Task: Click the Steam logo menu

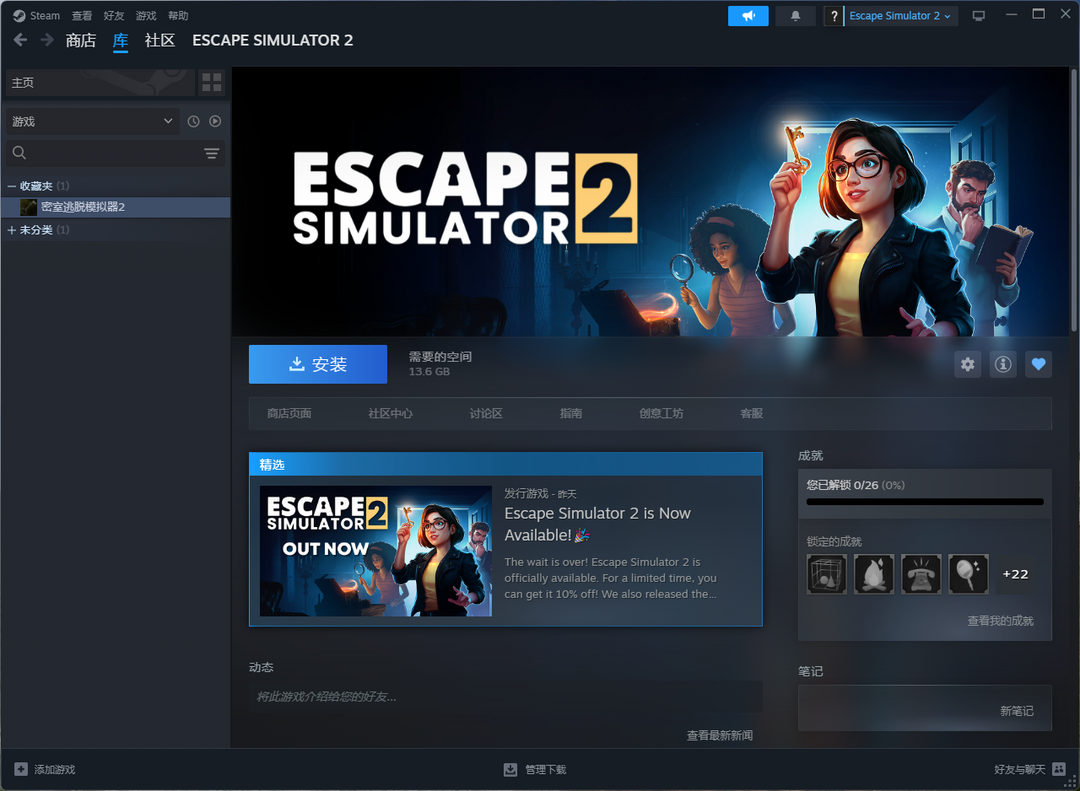Action: (x=37, y=16)
